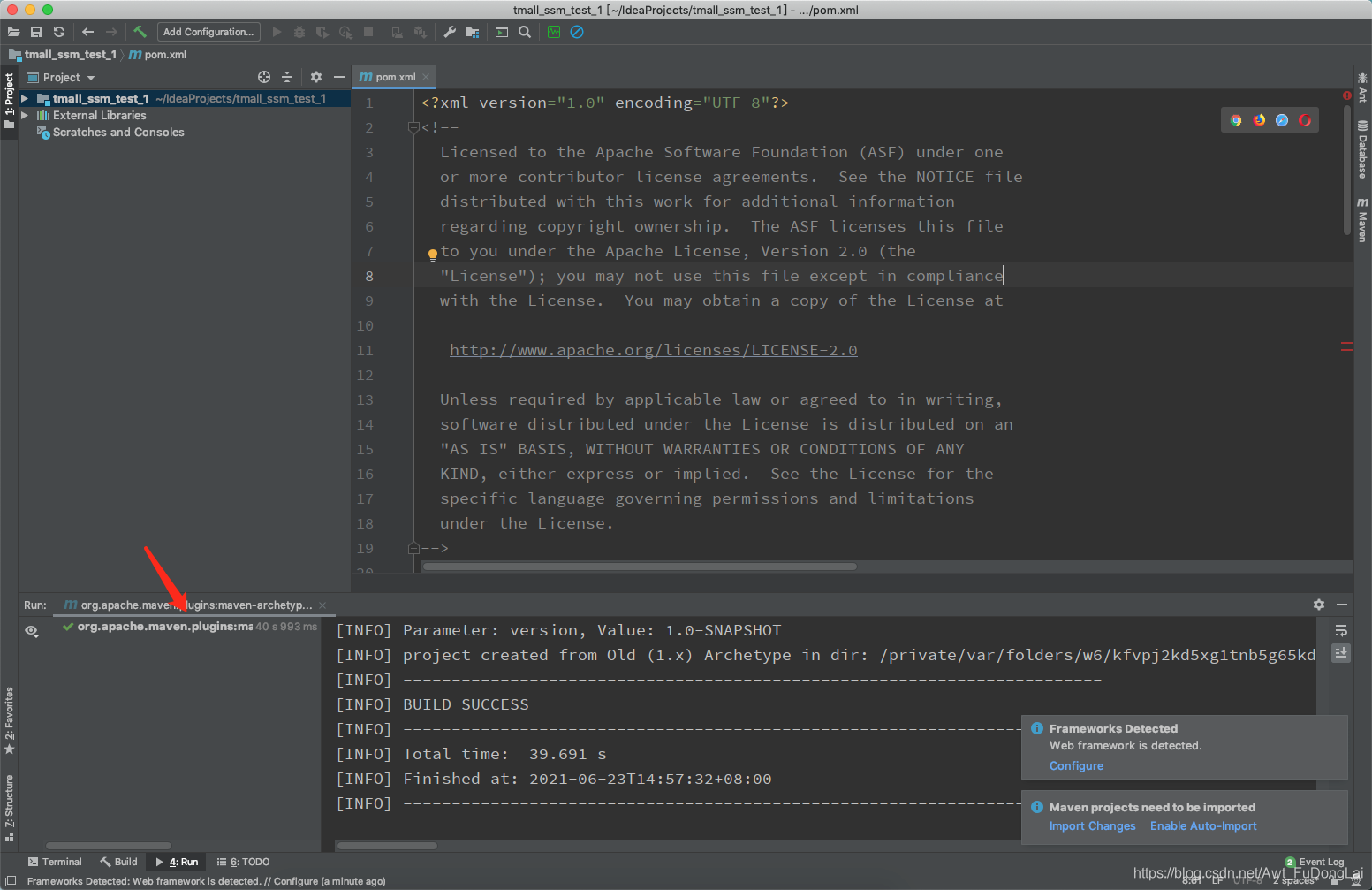Click the Run Anything terminal-window icon

pos(502,32)
